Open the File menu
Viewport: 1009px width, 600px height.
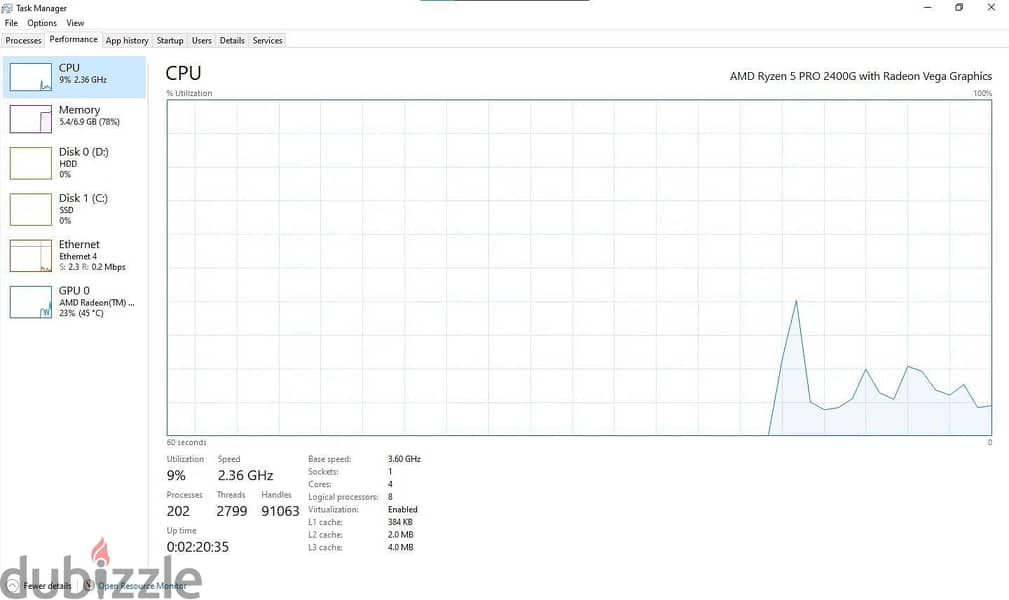(12, 23)
